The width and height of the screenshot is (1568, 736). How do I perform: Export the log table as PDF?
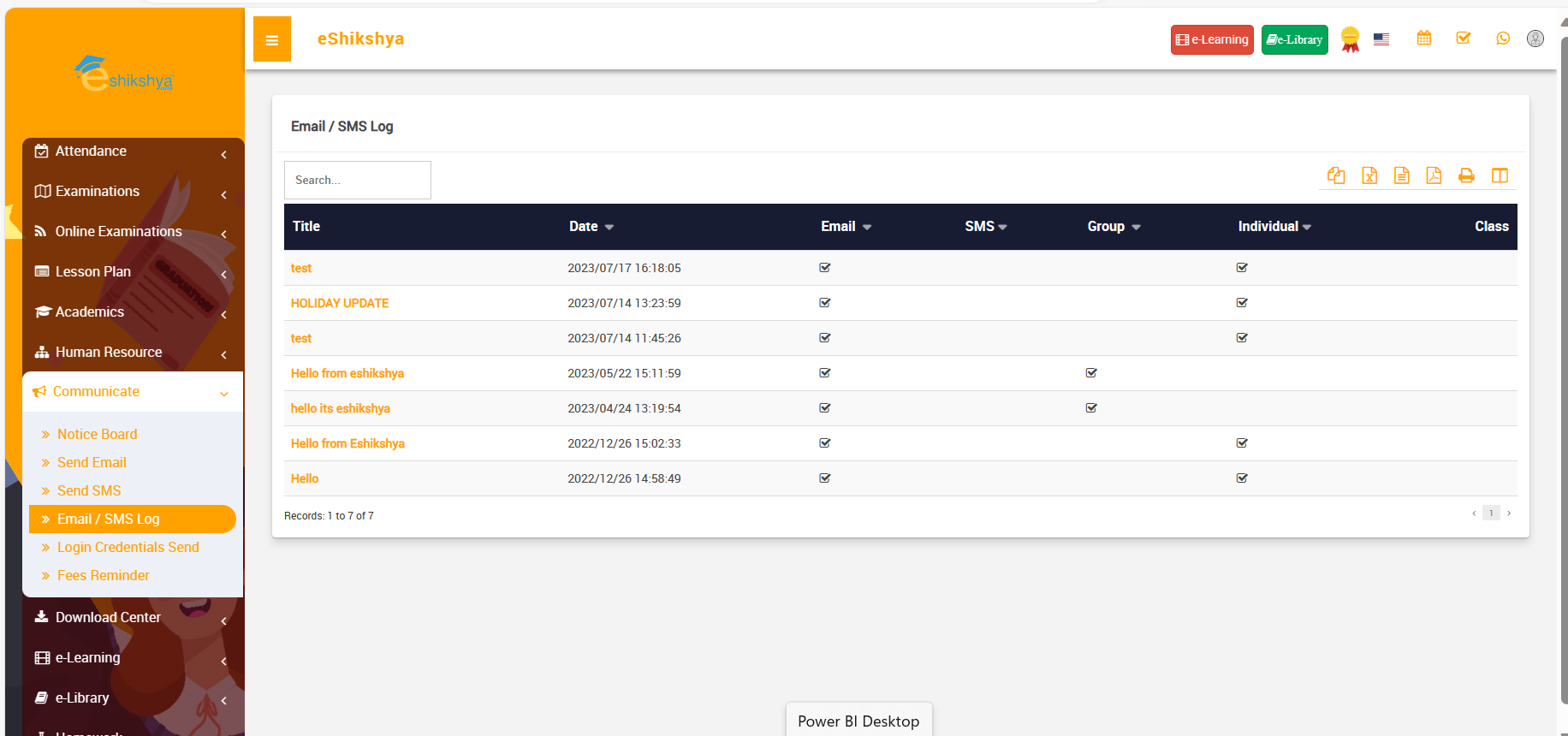click(1434, 175)
